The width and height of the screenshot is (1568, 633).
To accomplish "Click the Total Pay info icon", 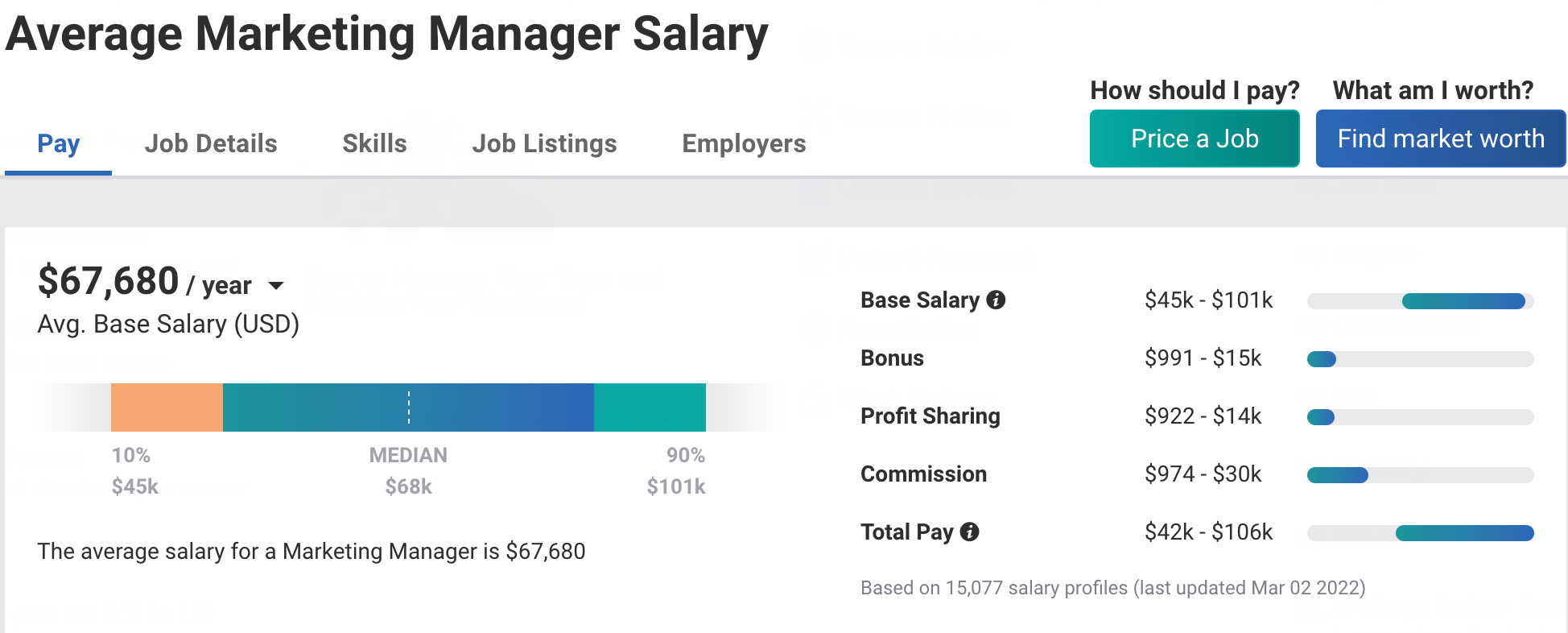I will (970, 532).
